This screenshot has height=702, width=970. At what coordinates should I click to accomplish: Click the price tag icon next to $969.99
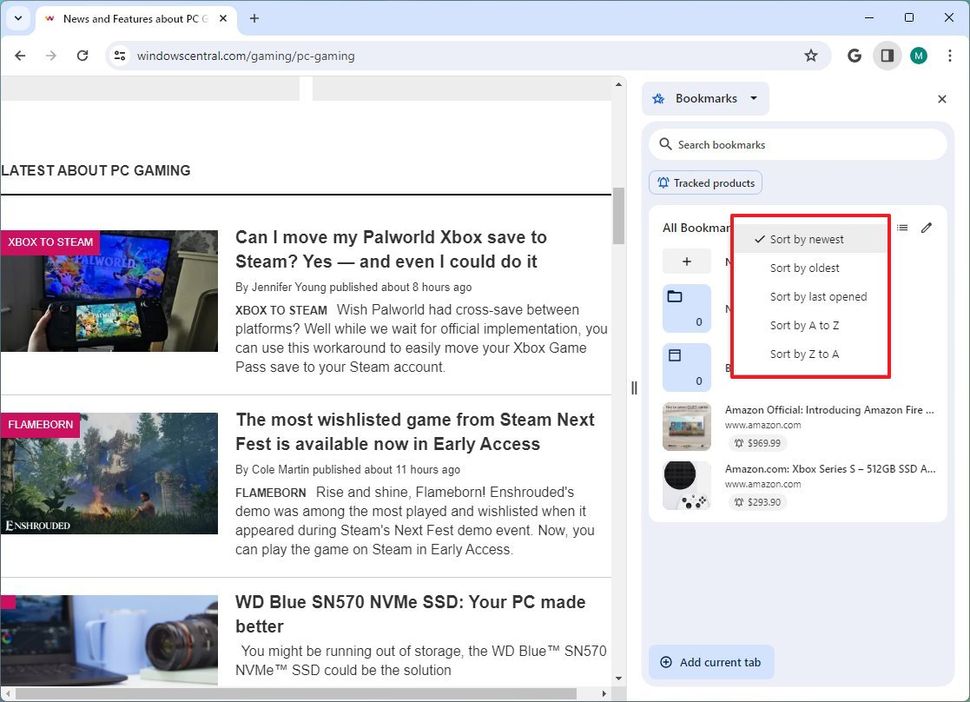739,443
